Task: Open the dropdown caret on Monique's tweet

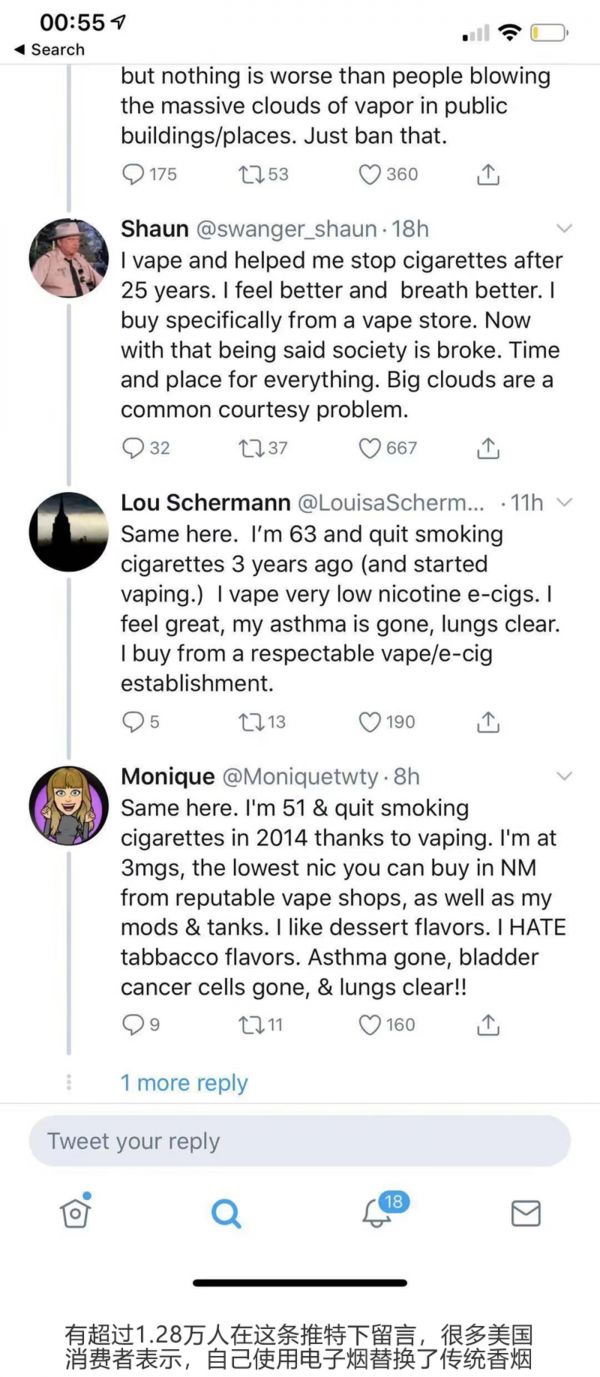Action: click(x=564, y=776)
